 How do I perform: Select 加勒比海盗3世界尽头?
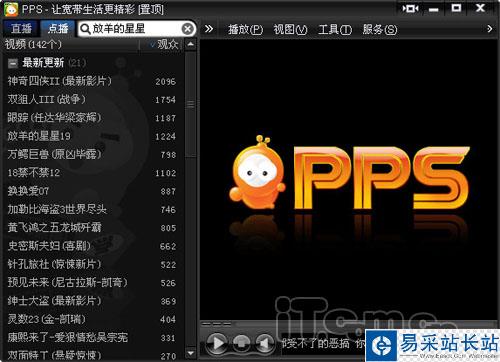57,209
